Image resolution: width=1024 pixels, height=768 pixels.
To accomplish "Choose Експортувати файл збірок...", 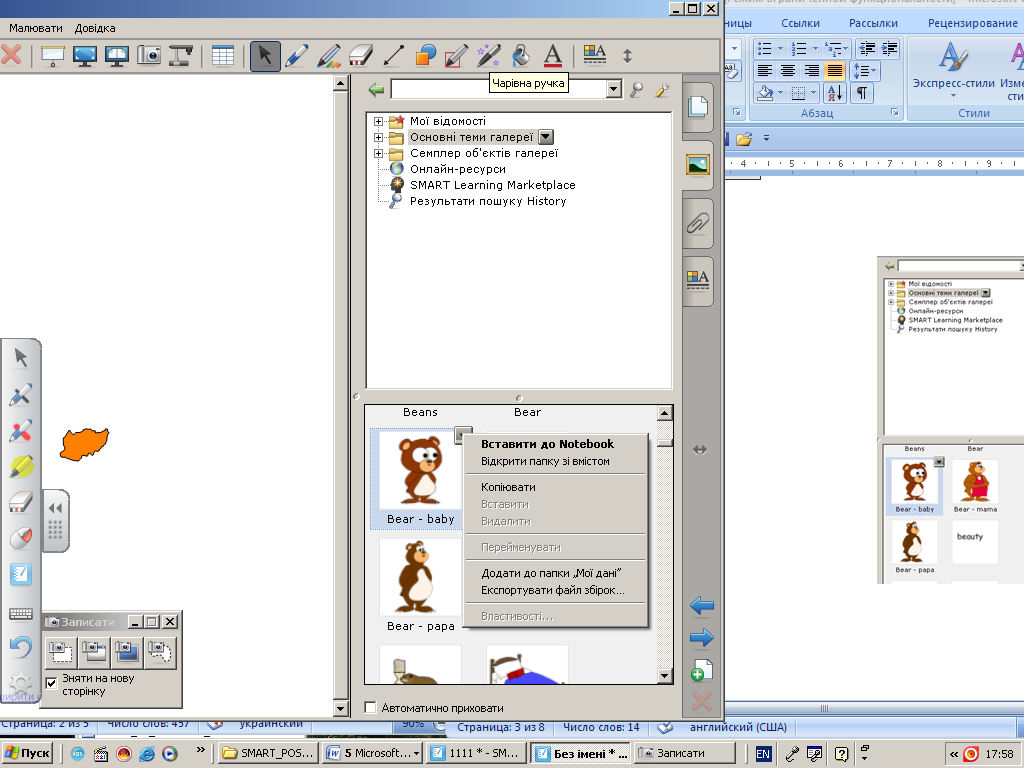I will 552,590.
